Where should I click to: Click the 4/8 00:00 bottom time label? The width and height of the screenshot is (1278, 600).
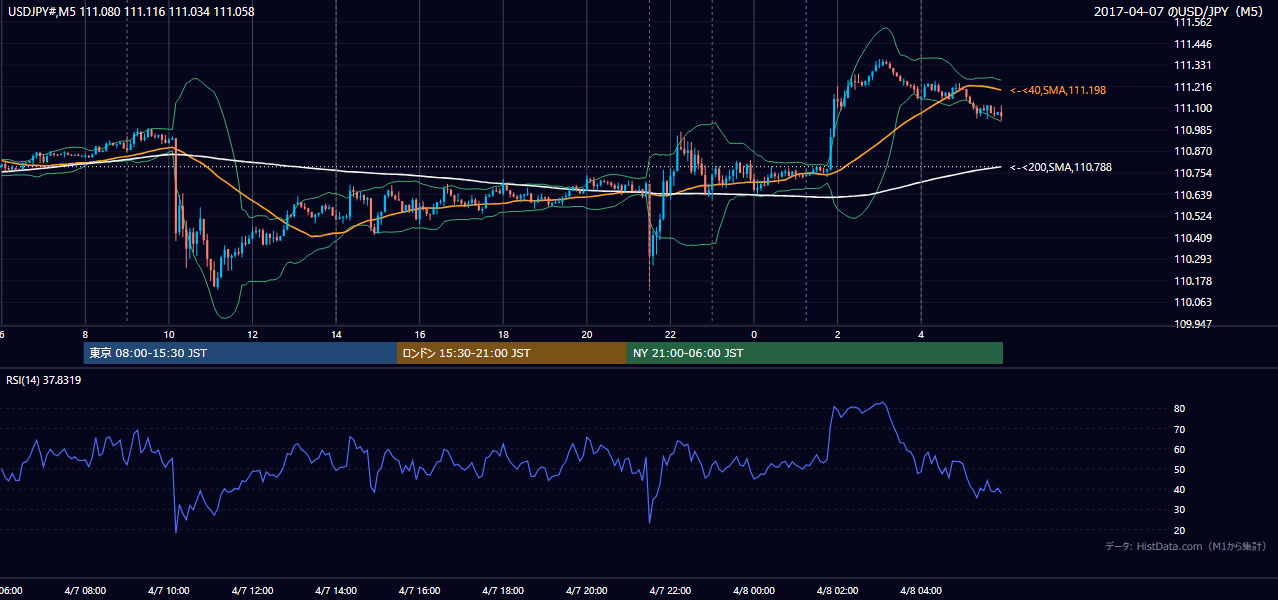click(754, 590)
